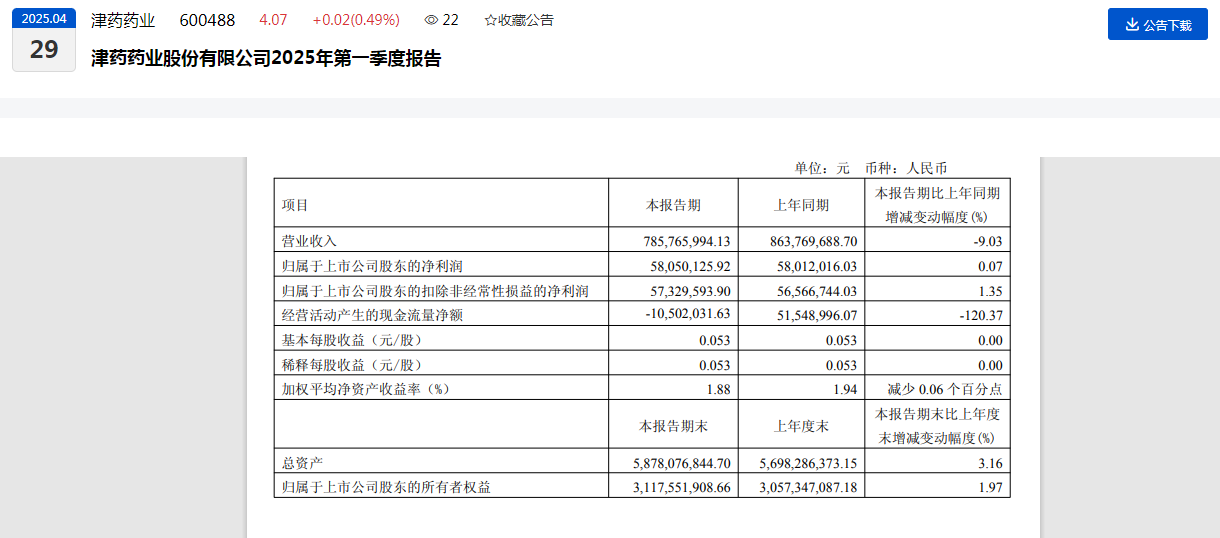Click the 加权平均净资产收益率 row label
This screenshot has width=1220, height=538.
coord(366,389)
